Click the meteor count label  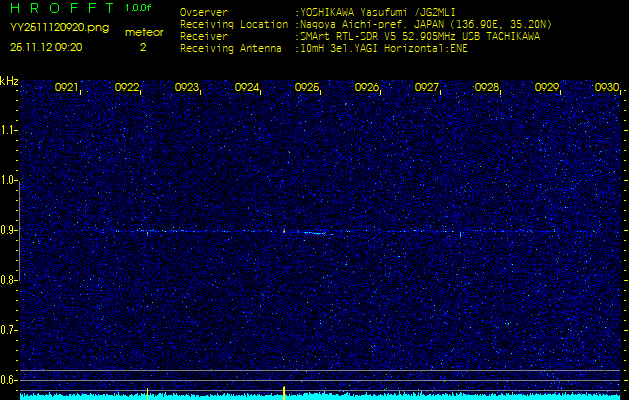click(x=143, y=32)
